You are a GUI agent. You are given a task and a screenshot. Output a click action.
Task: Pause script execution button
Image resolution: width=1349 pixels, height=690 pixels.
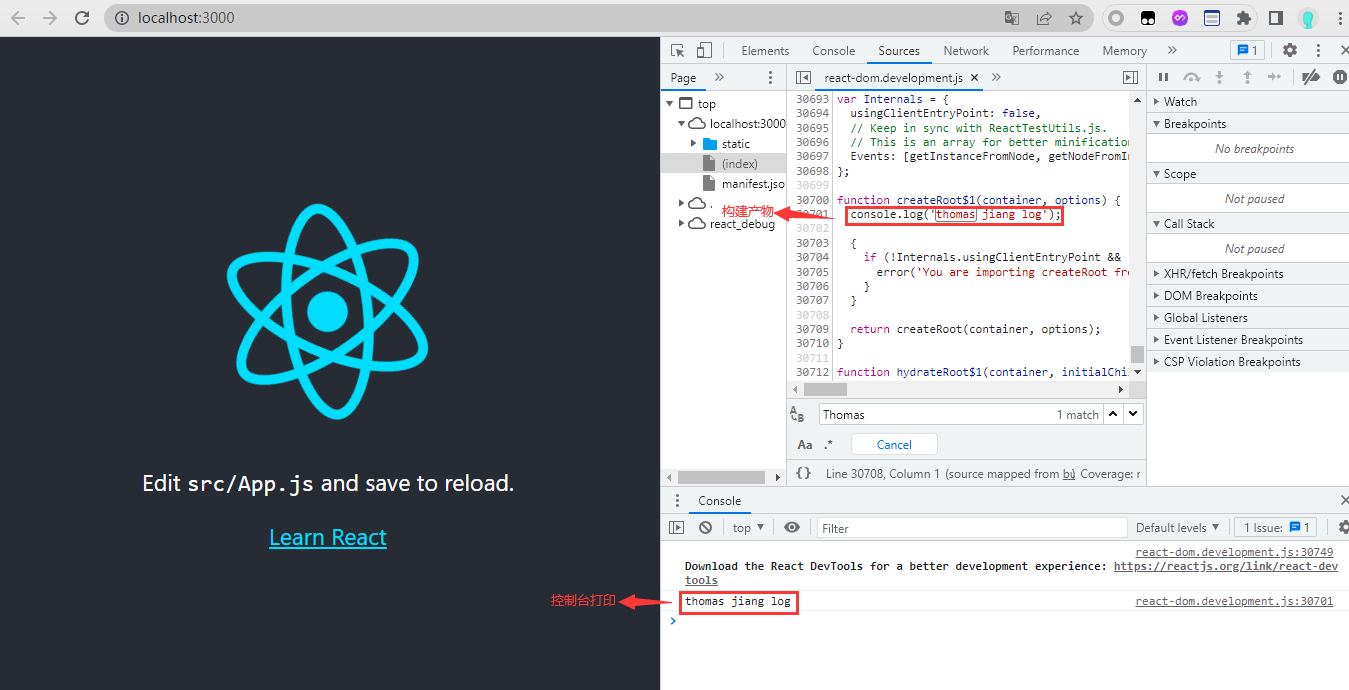(1163, 77)
